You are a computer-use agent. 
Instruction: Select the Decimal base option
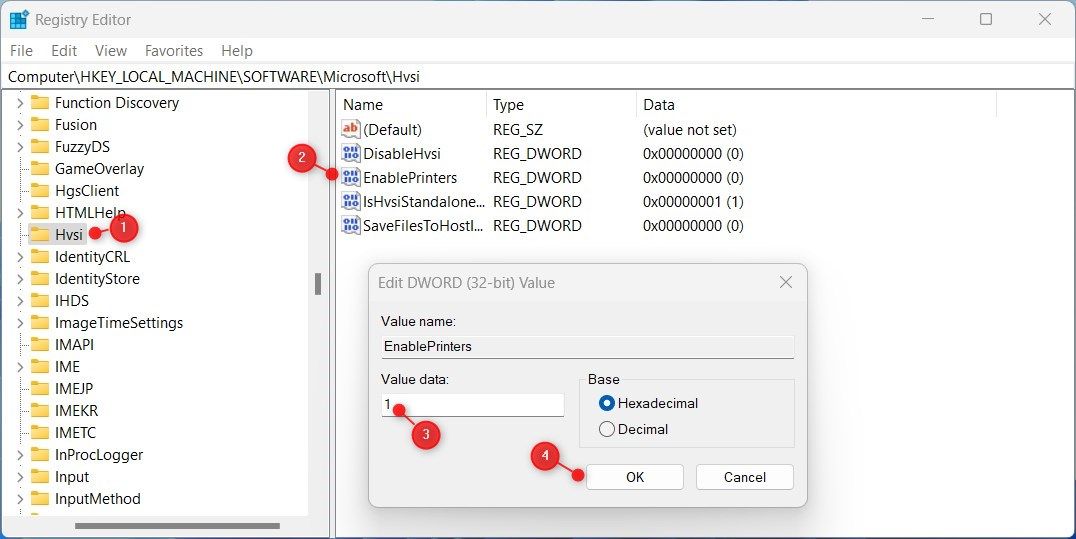tap(607, 429)
